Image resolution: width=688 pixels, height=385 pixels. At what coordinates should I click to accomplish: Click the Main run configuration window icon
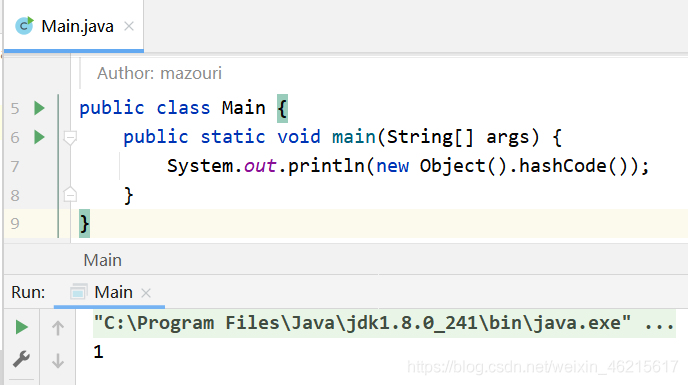(78, 292)
